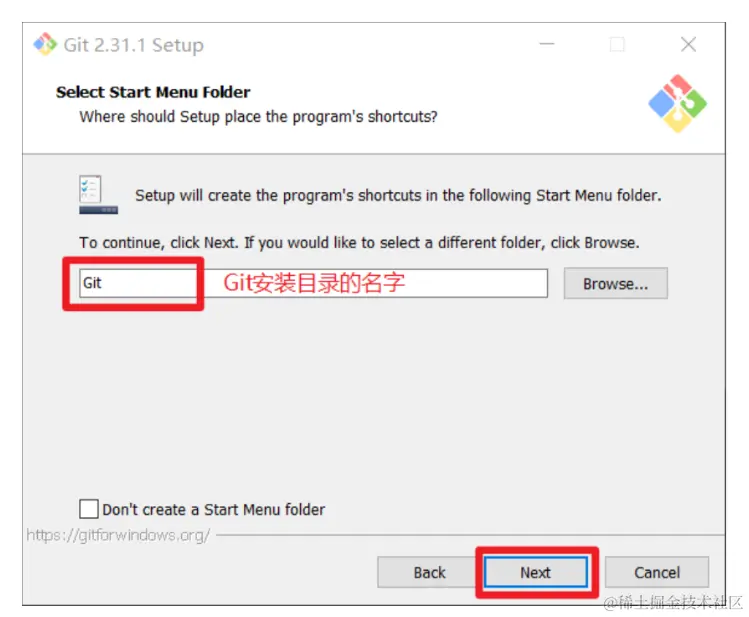Screen dimensions: 749x617
Task: Click the Browse... button to choose a folder
Action: pyautogui.click(x=616, y=284)
